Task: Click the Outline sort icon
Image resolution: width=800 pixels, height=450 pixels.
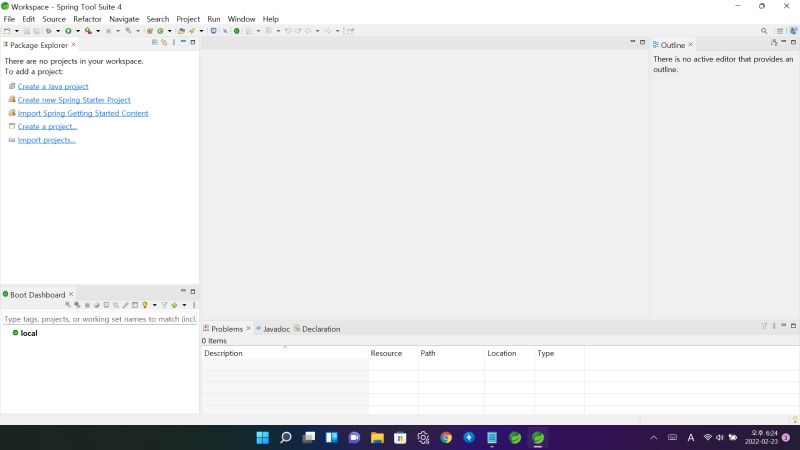Action: click(x=774, y=42)
